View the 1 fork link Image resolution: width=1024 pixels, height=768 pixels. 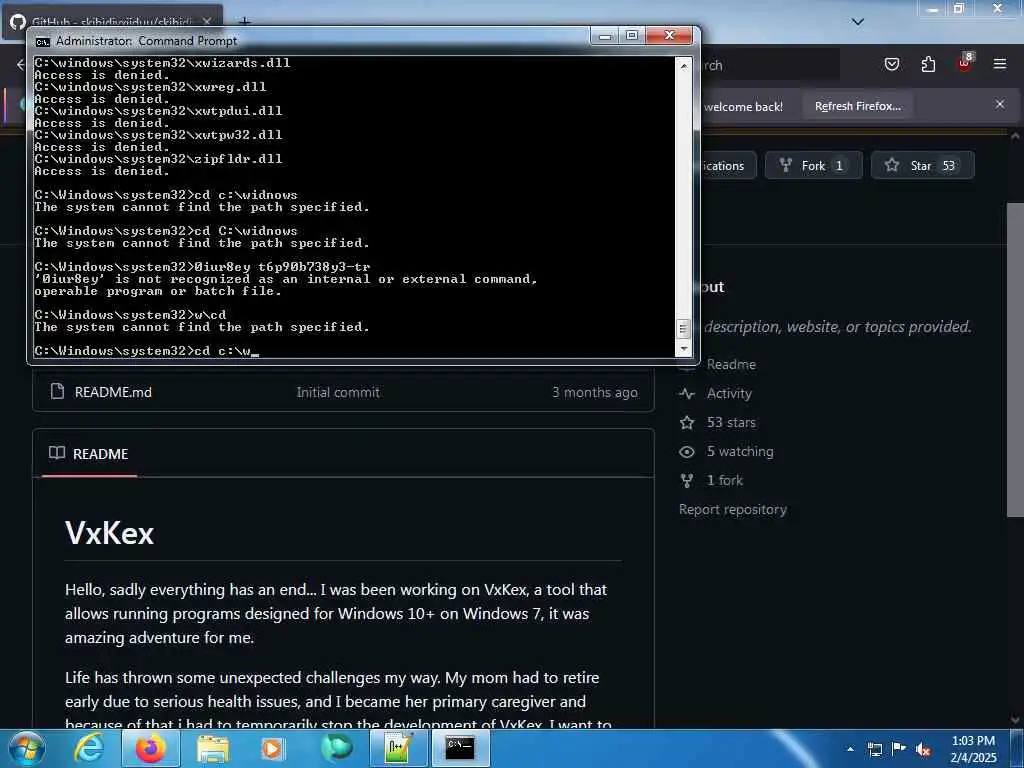pyautogui.click(x=725, y=480)
